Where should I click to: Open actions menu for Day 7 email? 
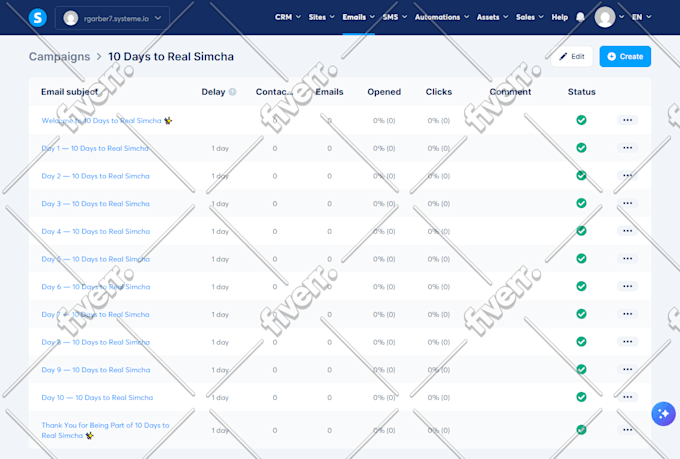[x=627, y=314]
